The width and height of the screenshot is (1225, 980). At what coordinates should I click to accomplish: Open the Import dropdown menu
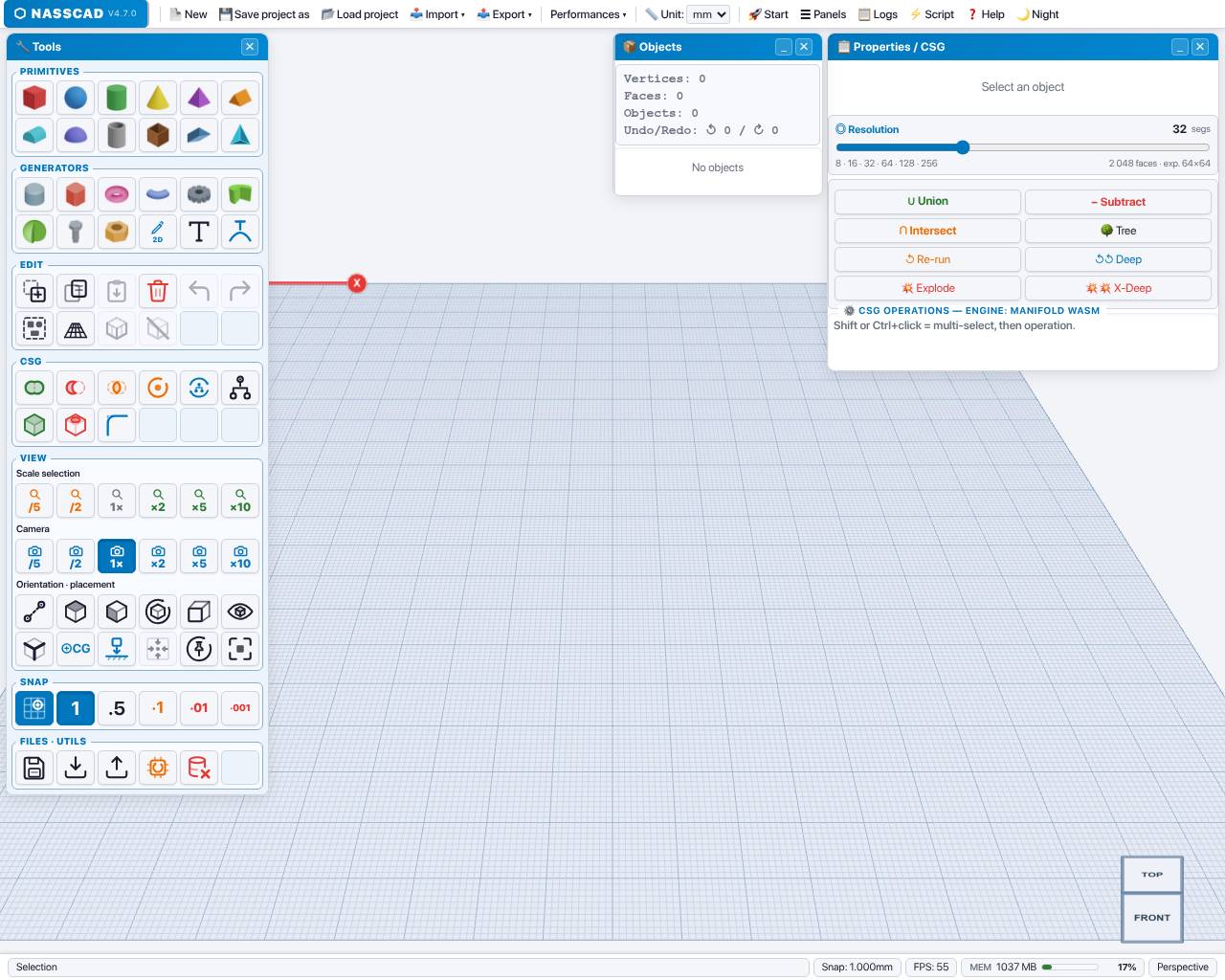pyautogui.click(x=437, y=14)
